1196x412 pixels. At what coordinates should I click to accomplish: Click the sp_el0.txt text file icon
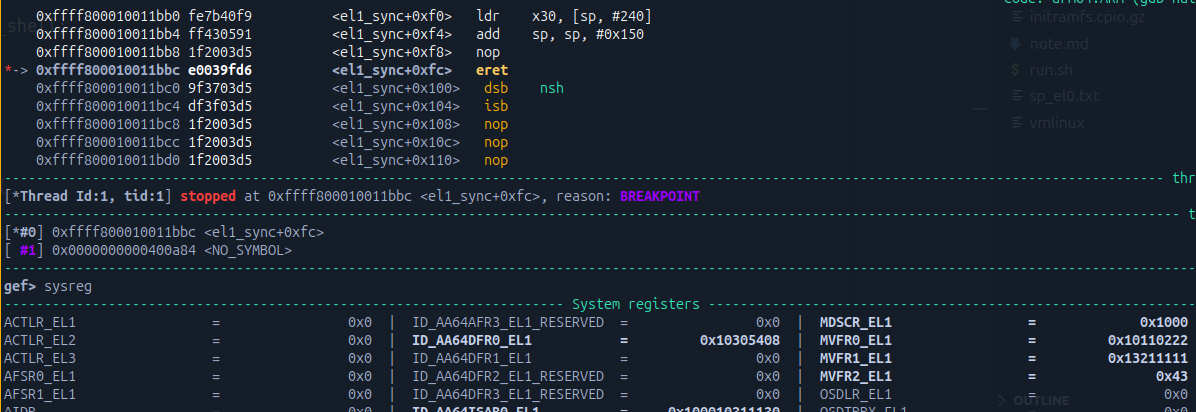click(1016, 96)
